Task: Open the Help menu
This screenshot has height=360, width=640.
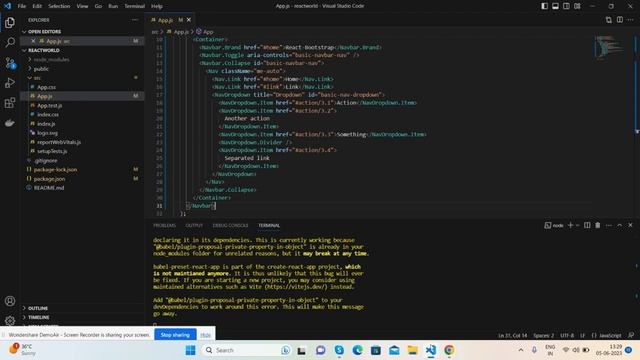Action: coord(157,6)
